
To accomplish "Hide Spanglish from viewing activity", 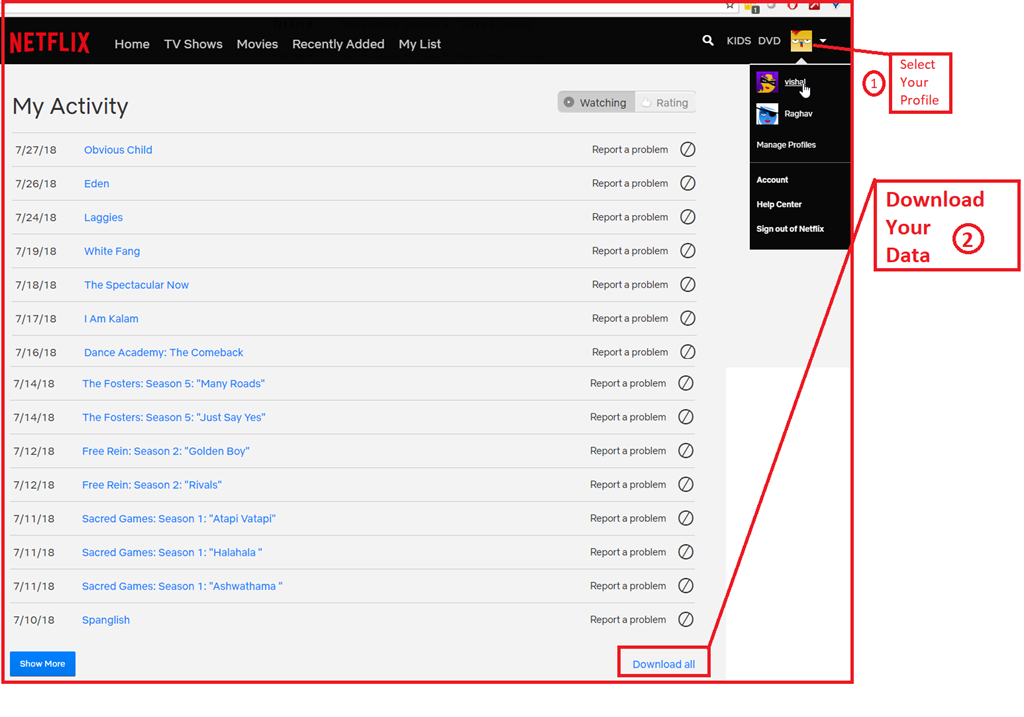I will [x=686, y=620].
